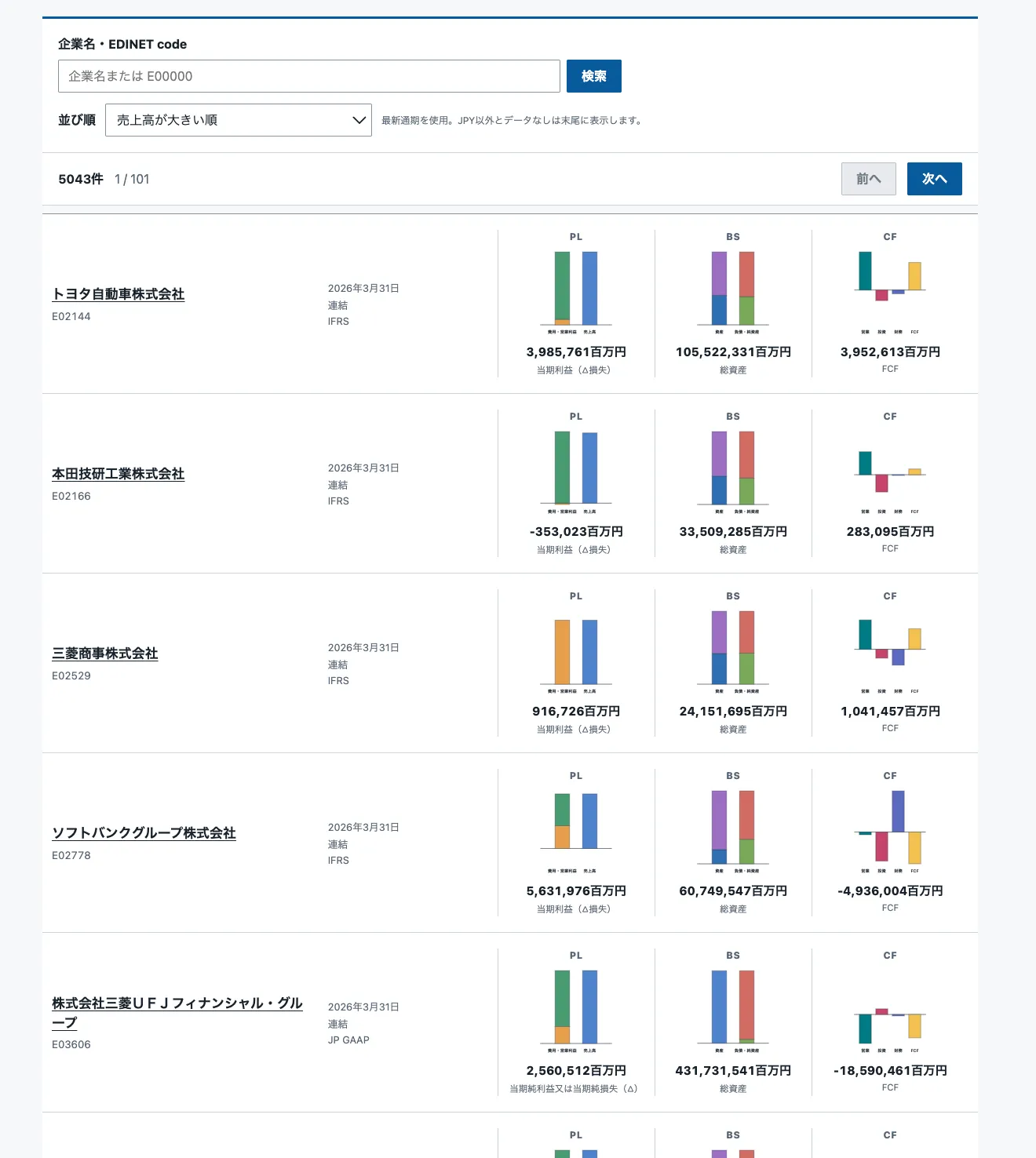
Task: Click the 当期純利益又は当期純損失 label
Action: click(574, 1089)
